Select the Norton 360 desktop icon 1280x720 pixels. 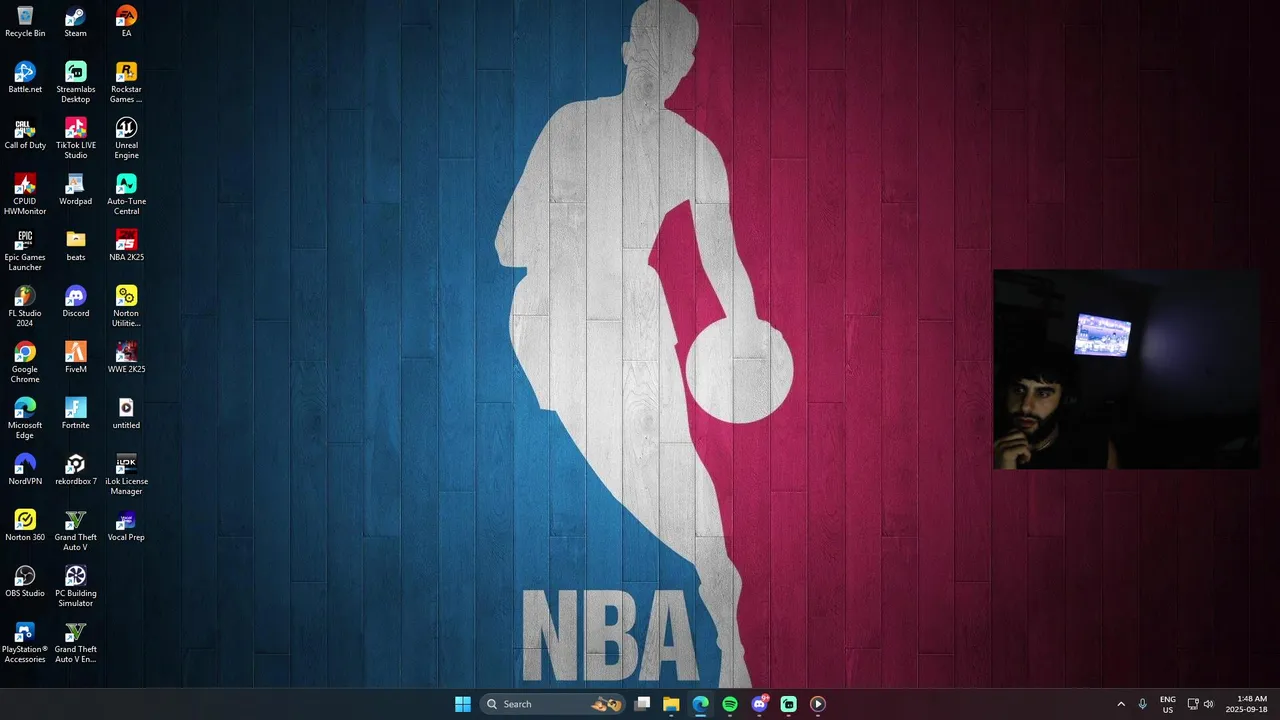[x=25, y=526]
